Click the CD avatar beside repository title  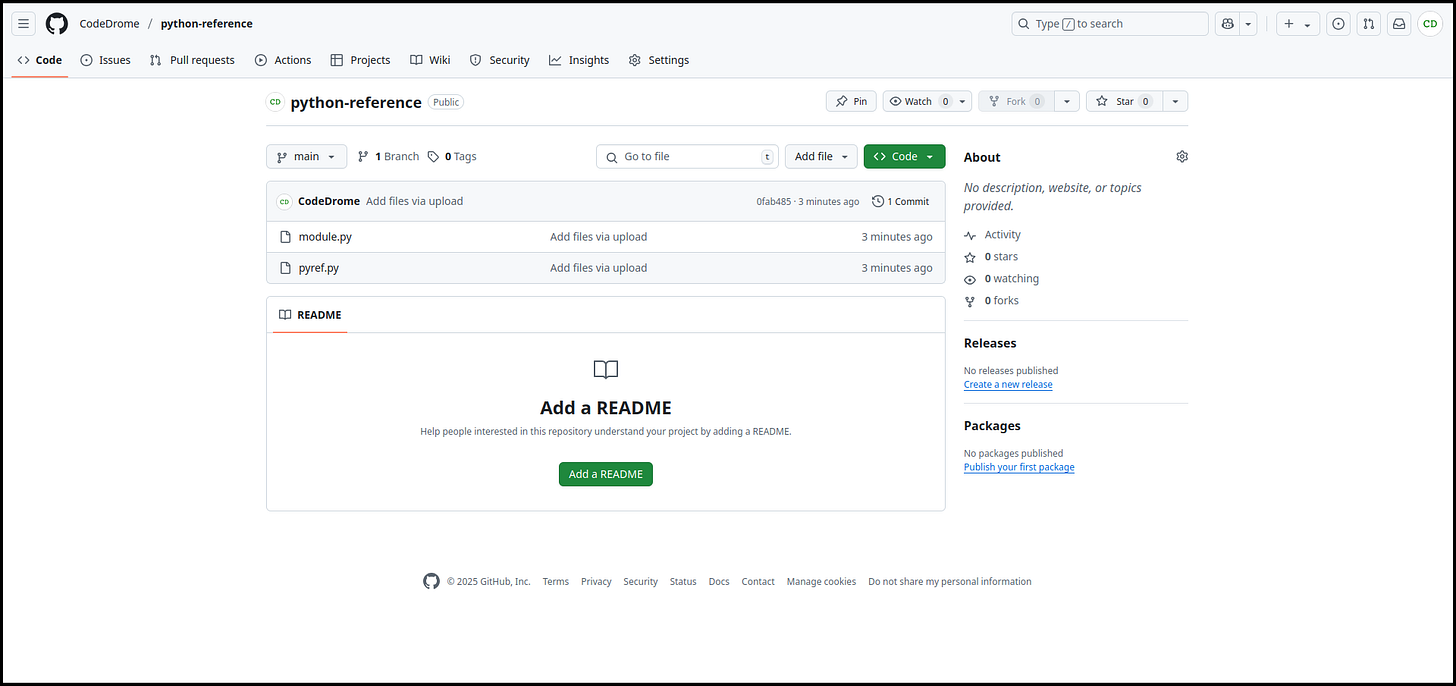coord(275,102)
